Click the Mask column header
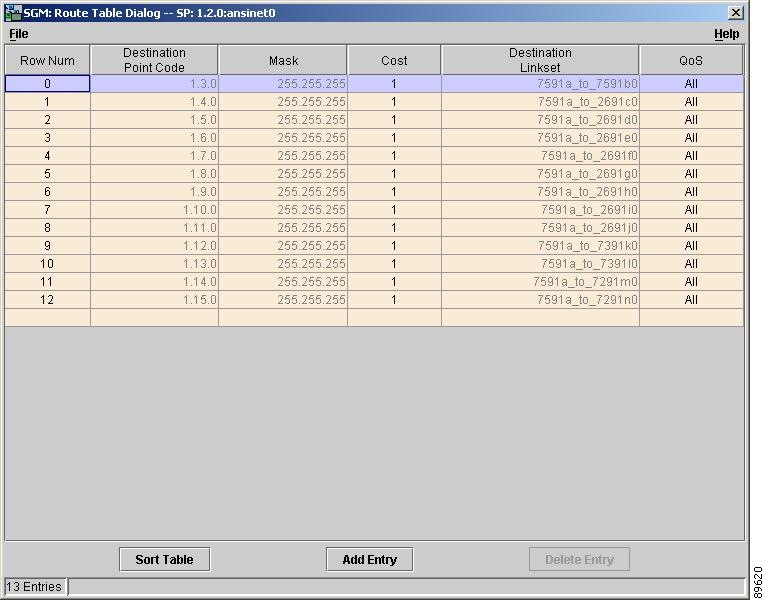Screen dimensions: 763x600 point(283,60)
